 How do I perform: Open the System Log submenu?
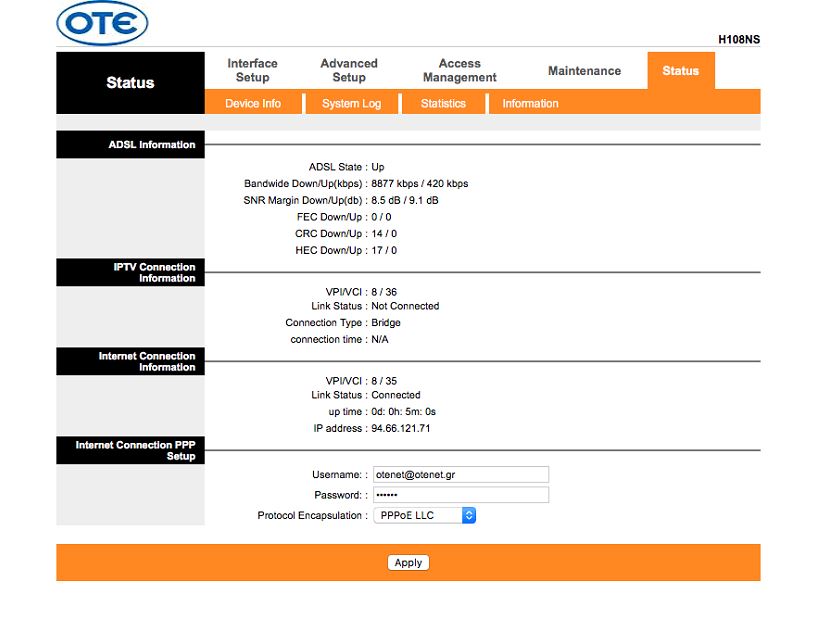pos(351,104)
